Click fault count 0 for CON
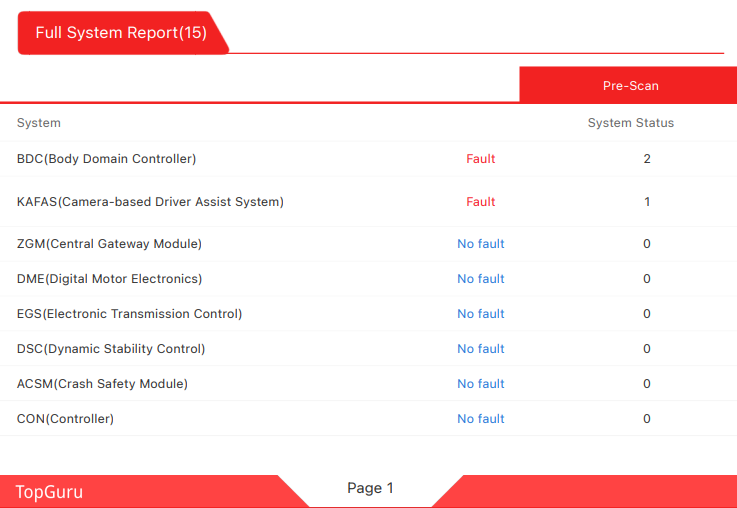This screenshot has height=508, width=737. (647, 419)
